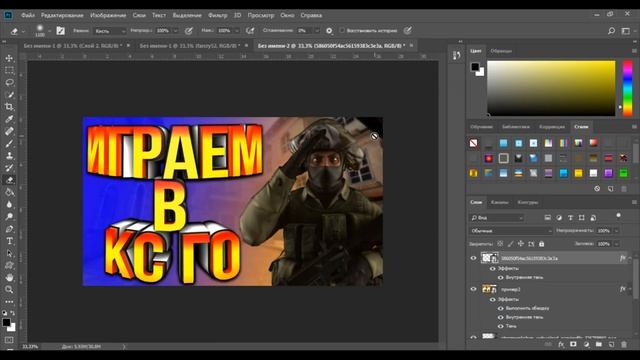Screen dimensions: 640x360
Task: Click the zoom percentage field in status bar
Action: point(30,347)
